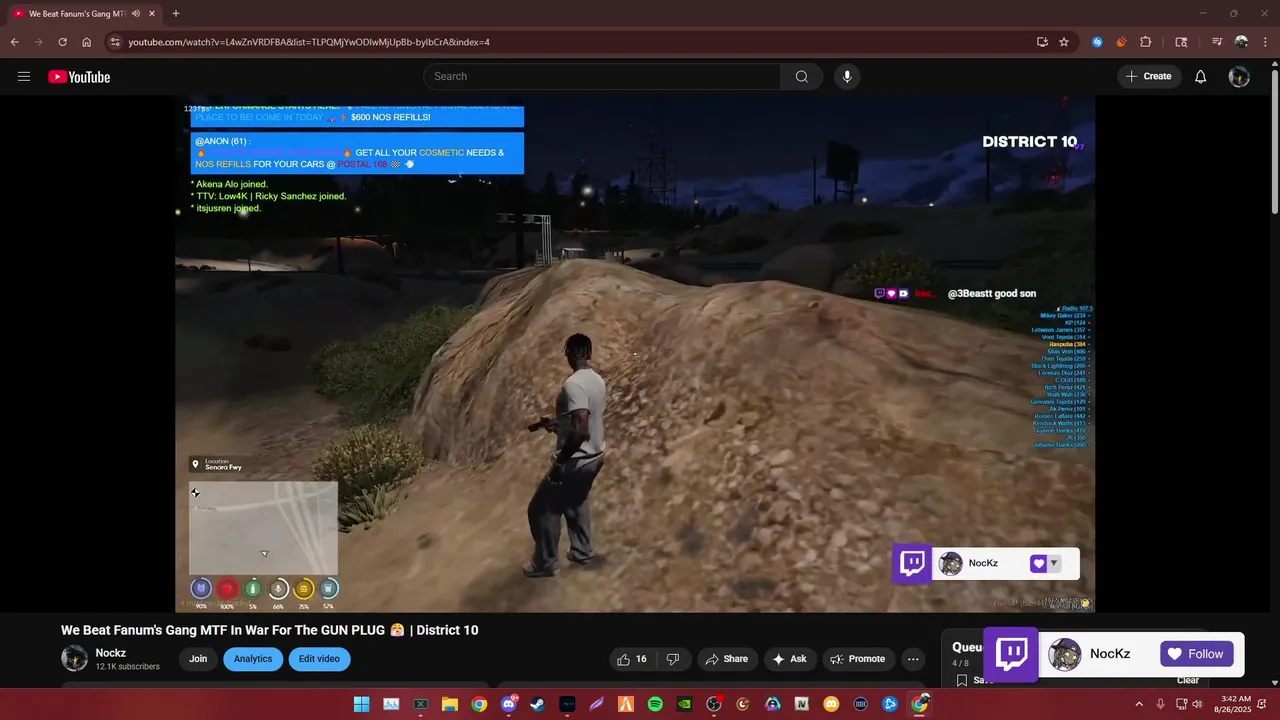Open the Chrome profile avatar
Viewport: 1280px width, 720px height.
click(x=1241, y=42)
